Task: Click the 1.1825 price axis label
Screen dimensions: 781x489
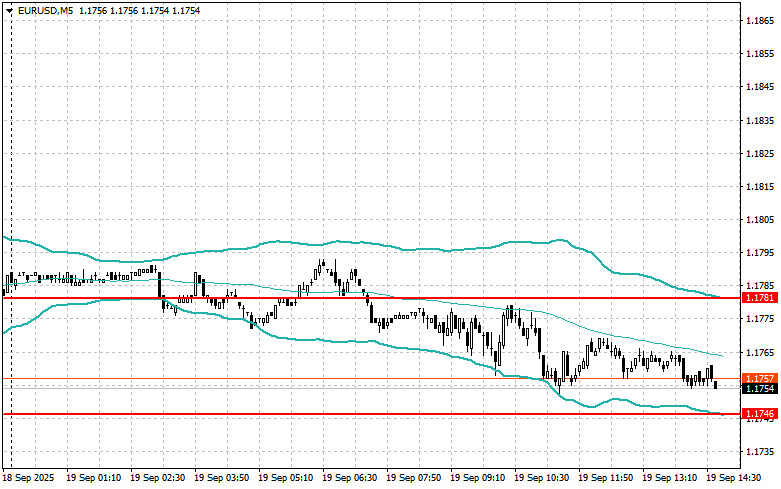Action: [760, 153]
